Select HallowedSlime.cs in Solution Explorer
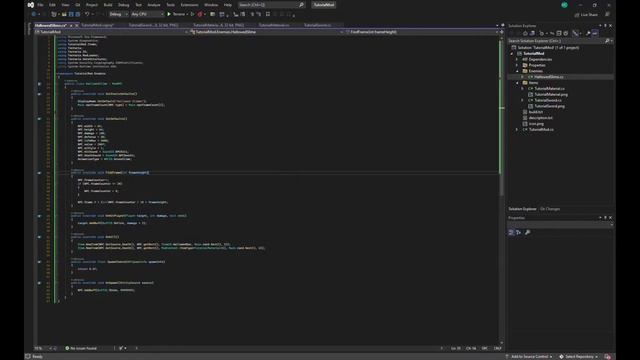The height and width of the screenshot is (360, 640). click(549, 77)
